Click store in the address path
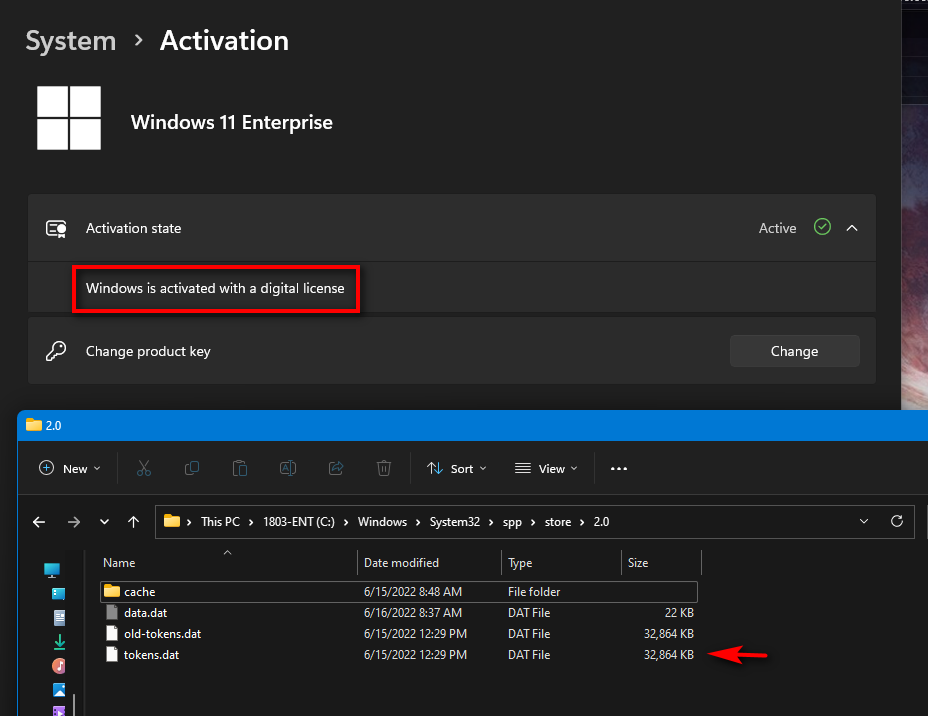The image size is (928, 716). click(x=558, y=522)
